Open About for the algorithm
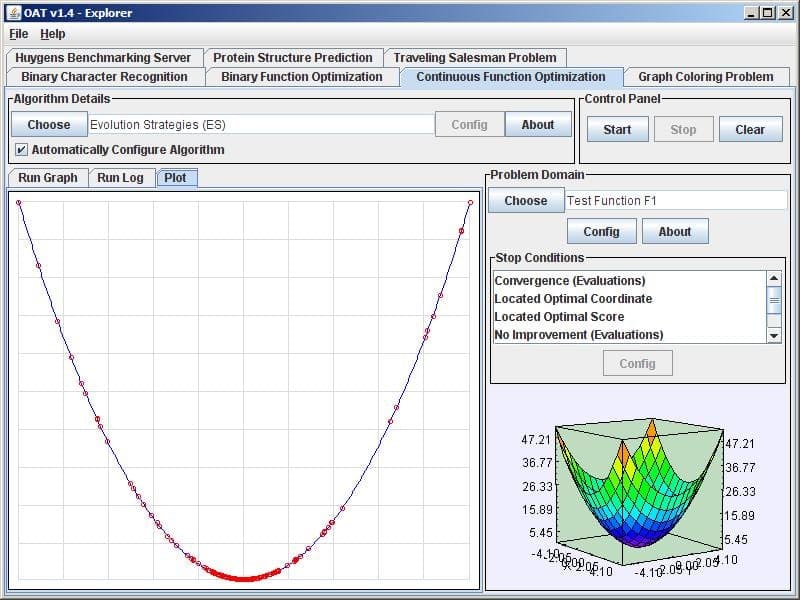The image size is (800, 600). 537,125
